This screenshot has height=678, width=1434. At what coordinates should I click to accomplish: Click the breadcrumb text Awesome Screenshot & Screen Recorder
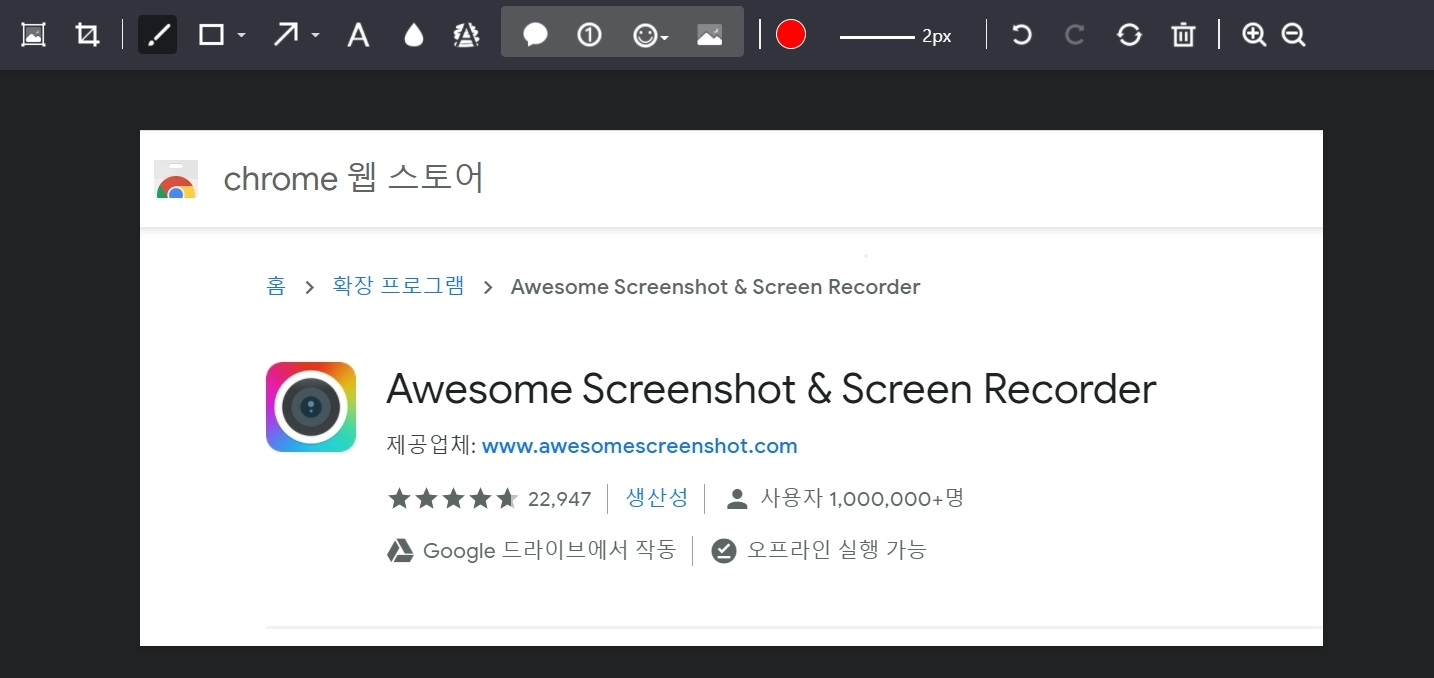(x=715, y=287)
